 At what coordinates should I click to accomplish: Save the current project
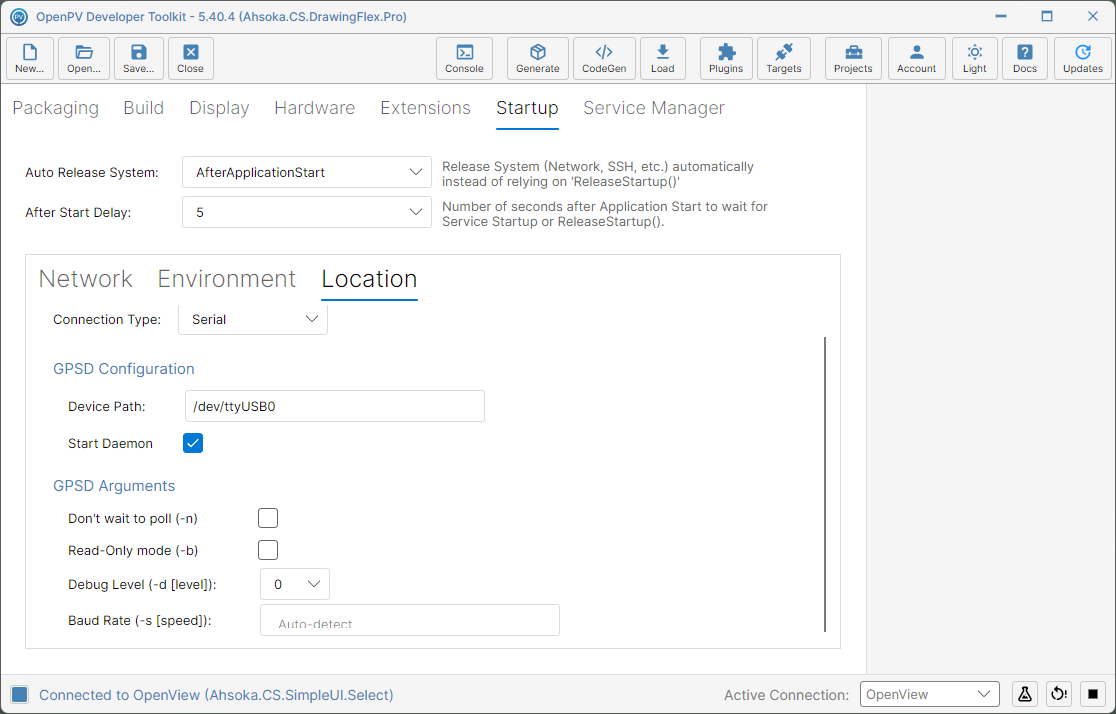pyautogui.click(x=139, y=58)
